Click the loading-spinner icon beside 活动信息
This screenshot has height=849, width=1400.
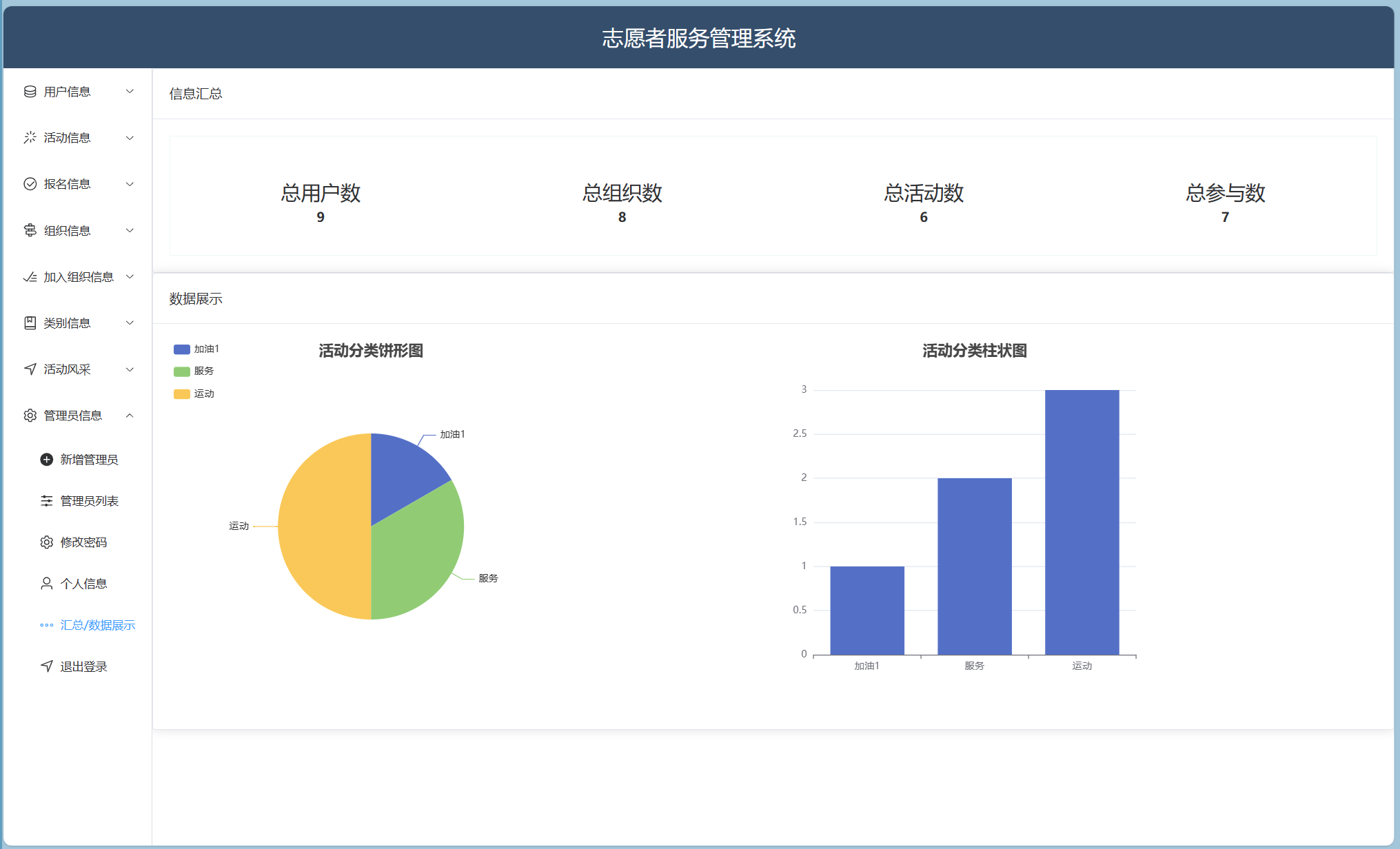point(30,138)
